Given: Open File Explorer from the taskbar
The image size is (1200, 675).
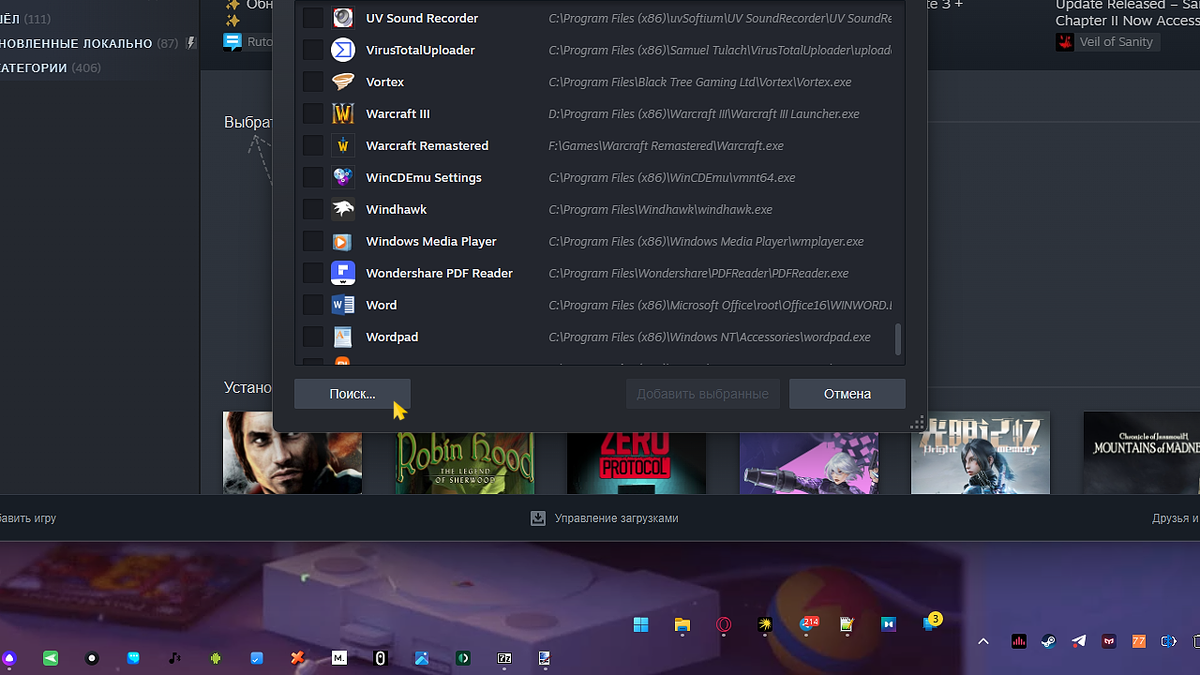Looking at the screenshot, I should tap(682, 625).
